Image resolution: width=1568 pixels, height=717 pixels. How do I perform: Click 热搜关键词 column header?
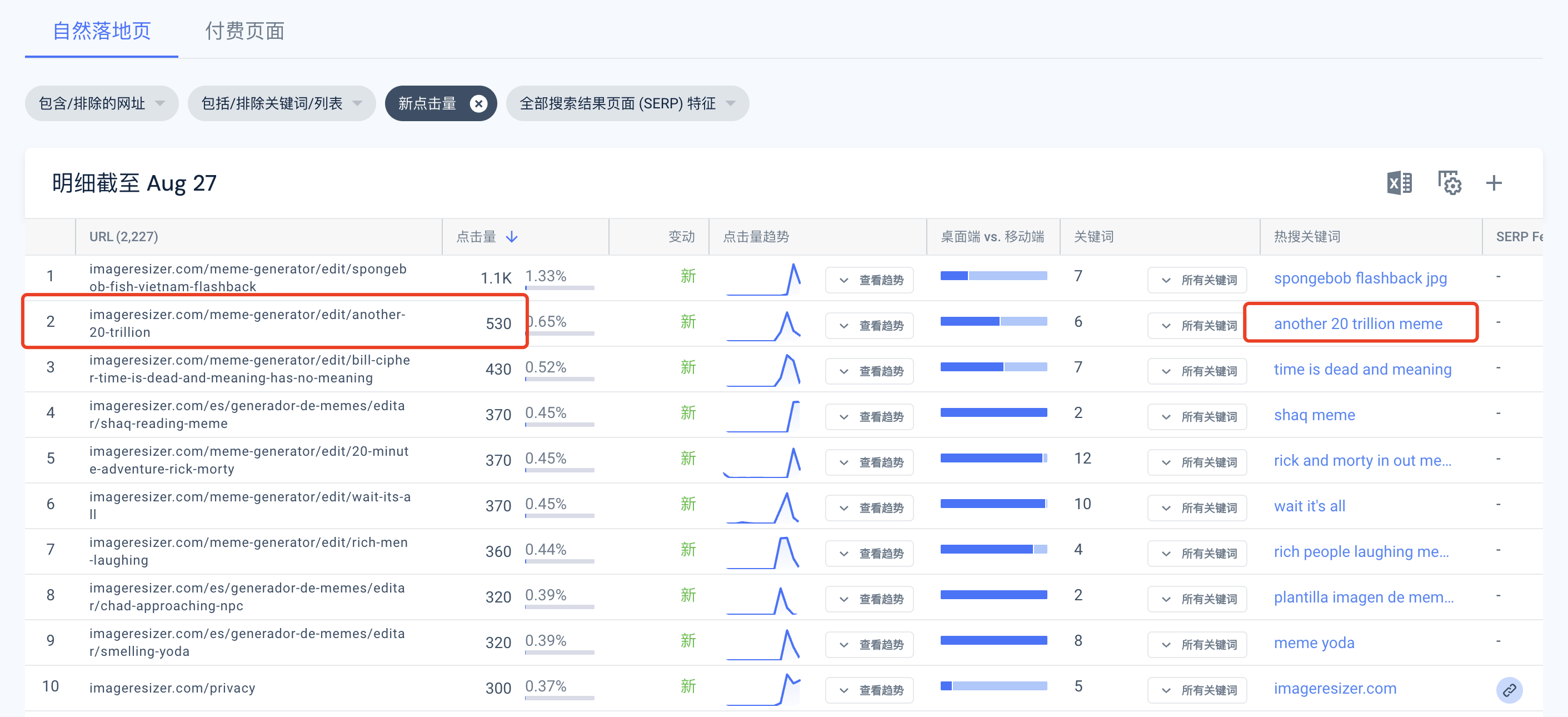1306,236
